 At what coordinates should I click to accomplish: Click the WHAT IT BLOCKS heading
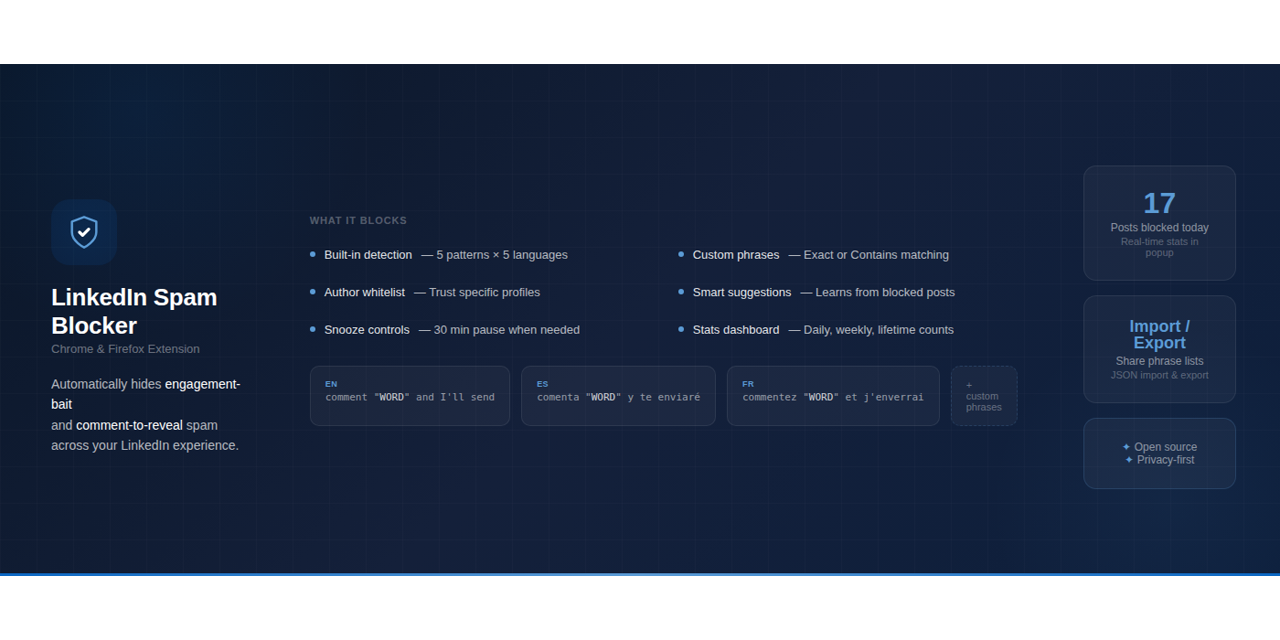pos(358,220)
